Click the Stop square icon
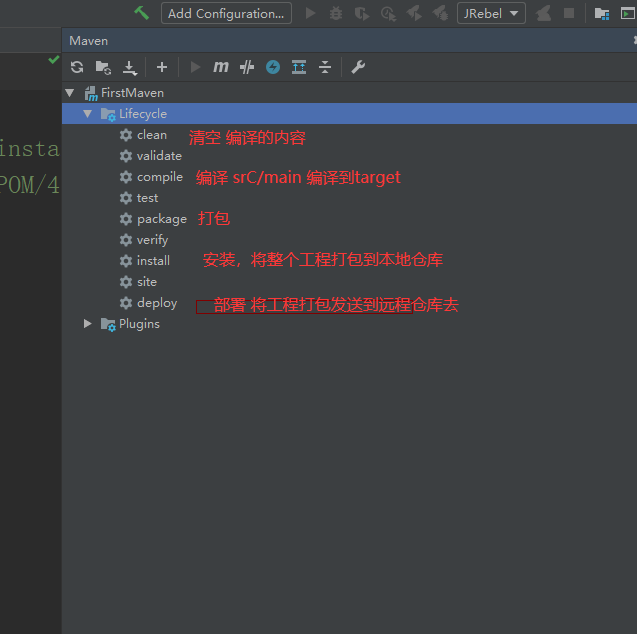Screen dimensions: 637x634 click(x=569, y=13)
